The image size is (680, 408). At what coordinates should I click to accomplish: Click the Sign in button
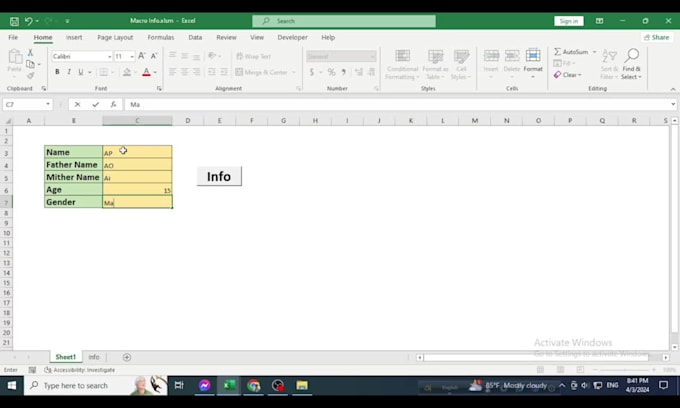click(x=569, y=21)
